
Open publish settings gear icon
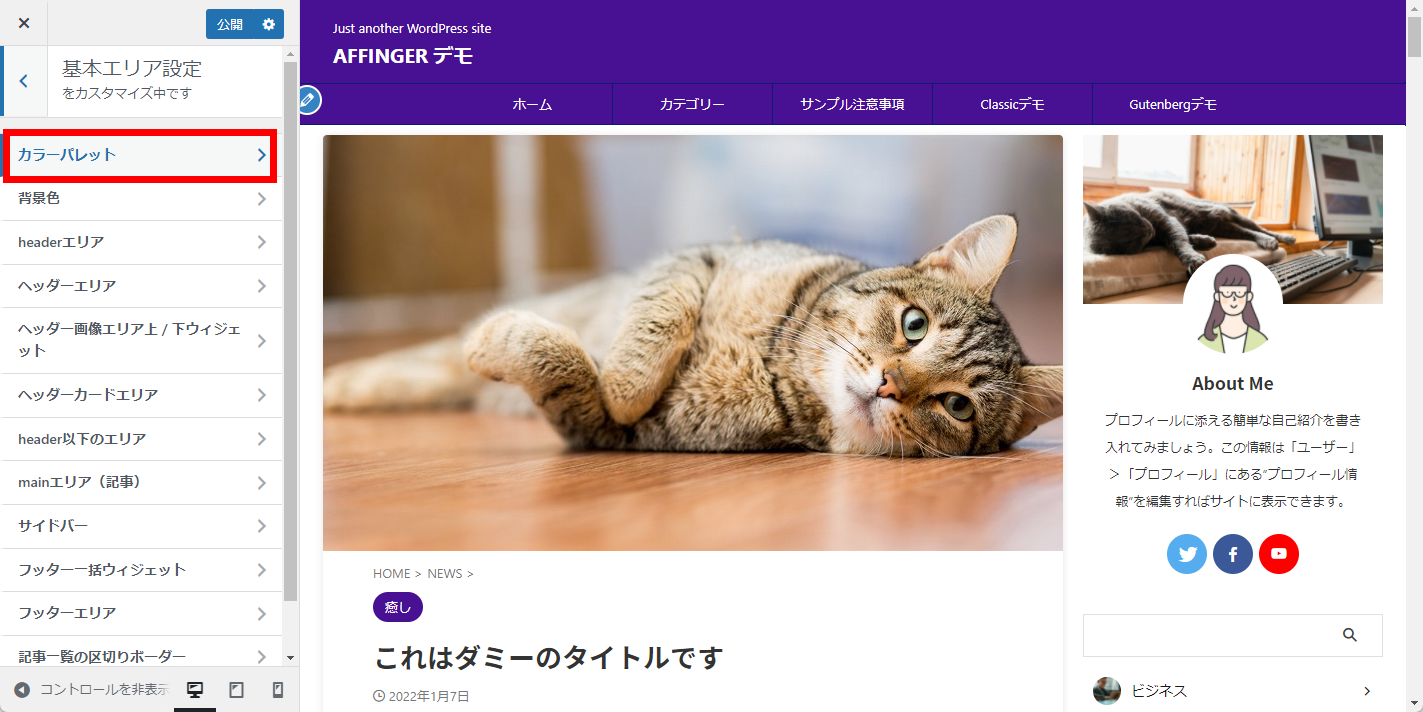point(269,24)
